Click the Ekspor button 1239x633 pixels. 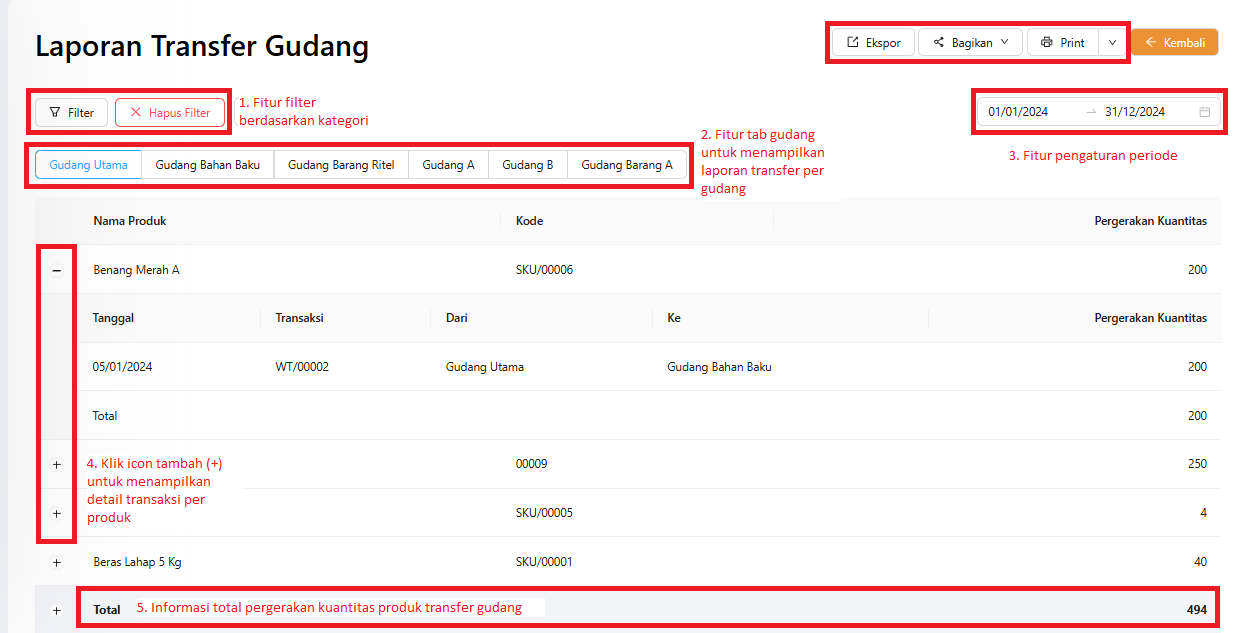pyautogui.click(x=873, y=43)
